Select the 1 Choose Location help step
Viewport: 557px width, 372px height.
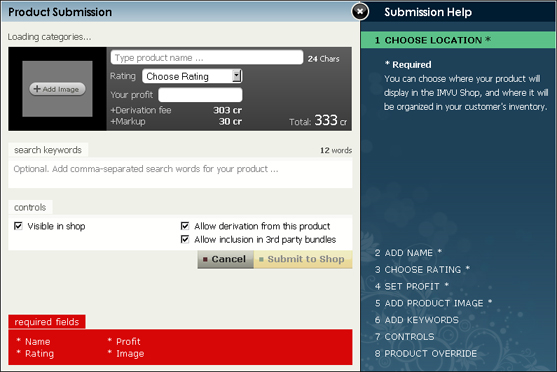[x=458, y=40]
